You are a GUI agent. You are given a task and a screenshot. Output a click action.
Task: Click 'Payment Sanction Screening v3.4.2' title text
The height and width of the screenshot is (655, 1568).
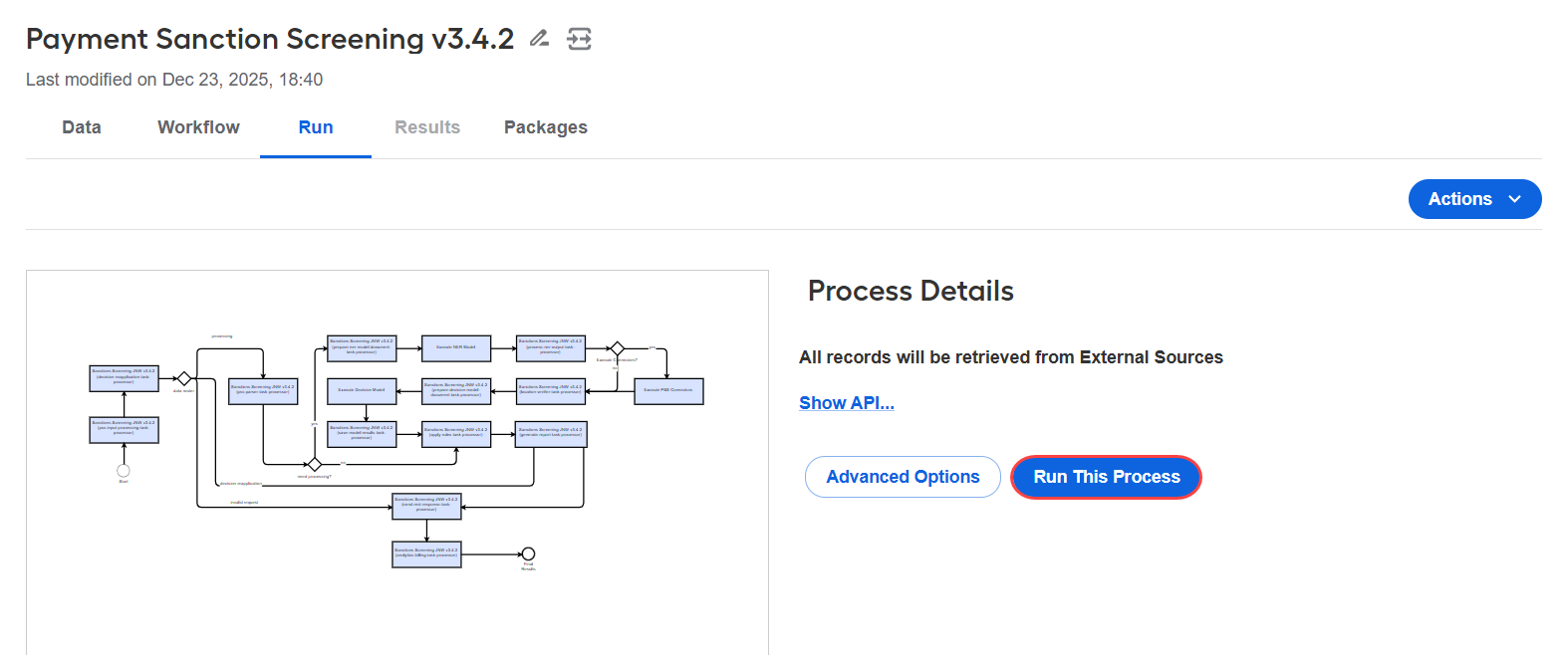(x=270, y=39)
